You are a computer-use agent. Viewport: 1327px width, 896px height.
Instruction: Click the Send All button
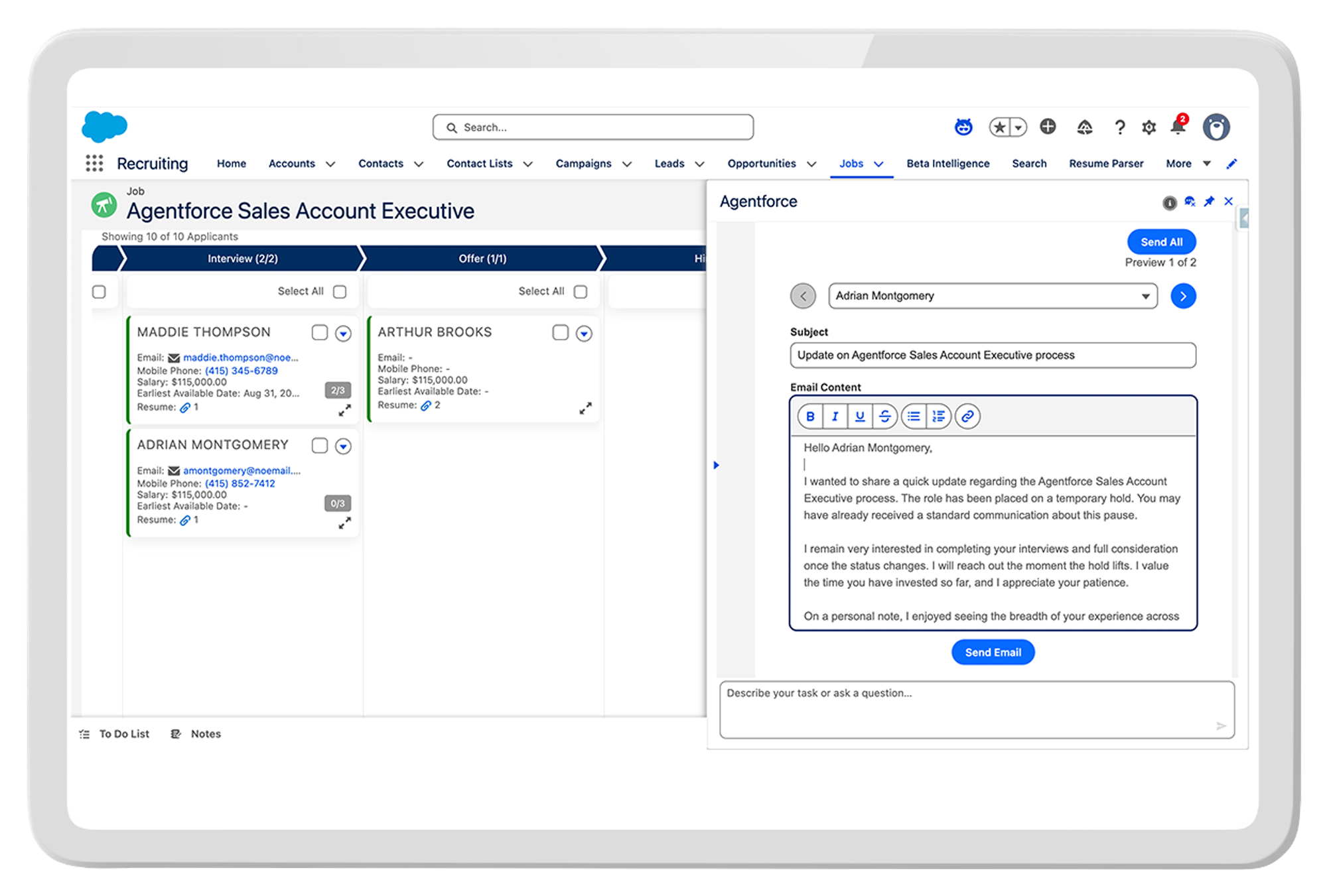click(x=1161, y=242)
